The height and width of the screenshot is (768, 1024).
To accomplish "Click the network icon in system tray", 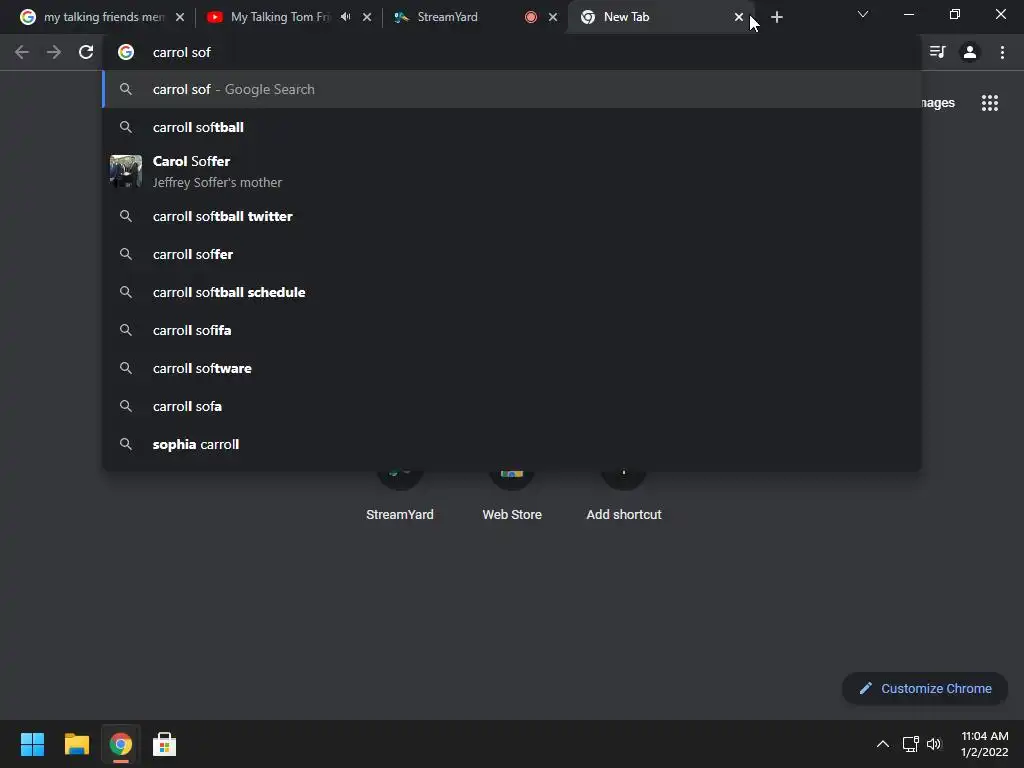I will click(910, 744).
